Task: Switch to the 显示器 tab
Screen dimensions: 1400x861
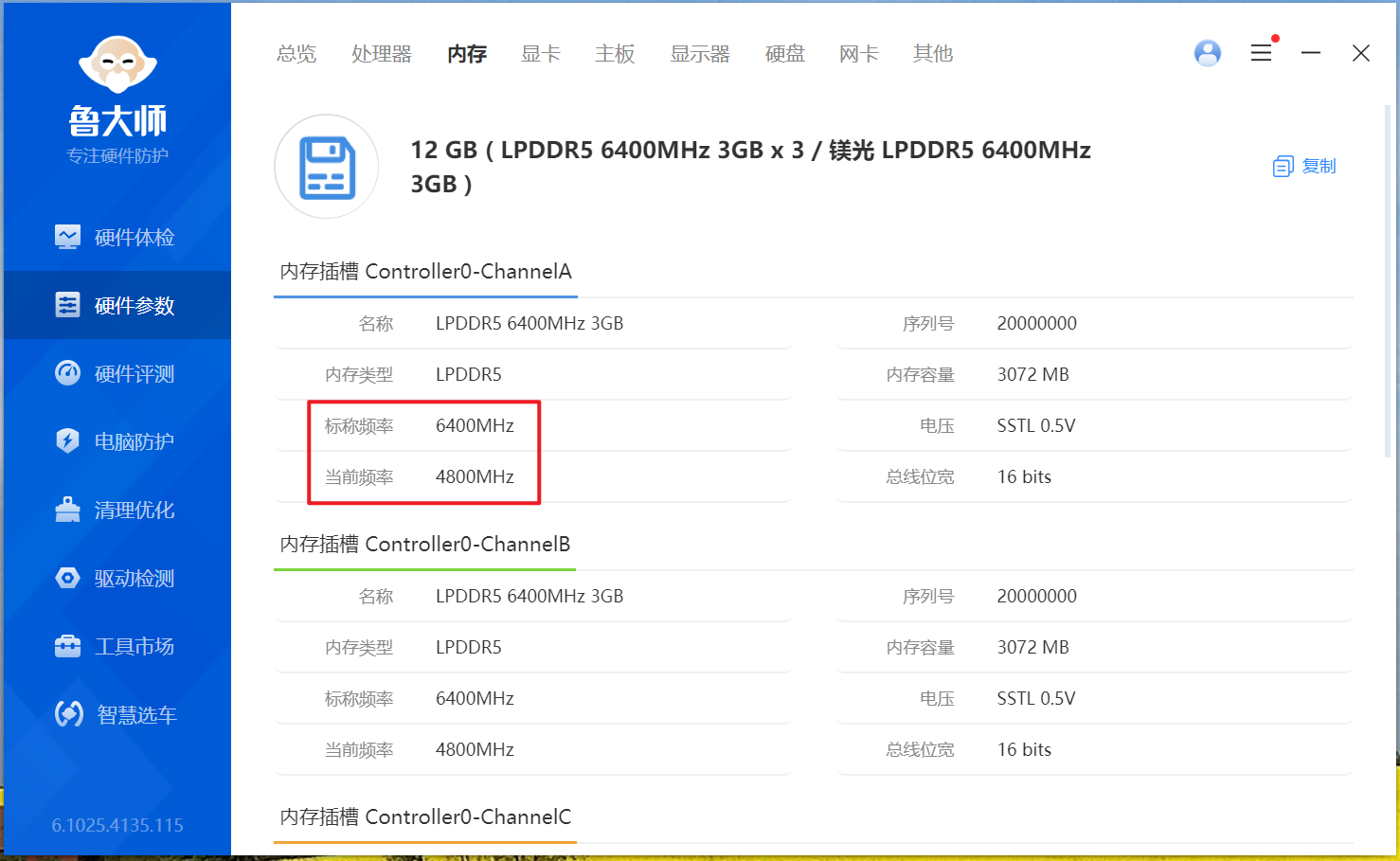Action: pos(700,54)
